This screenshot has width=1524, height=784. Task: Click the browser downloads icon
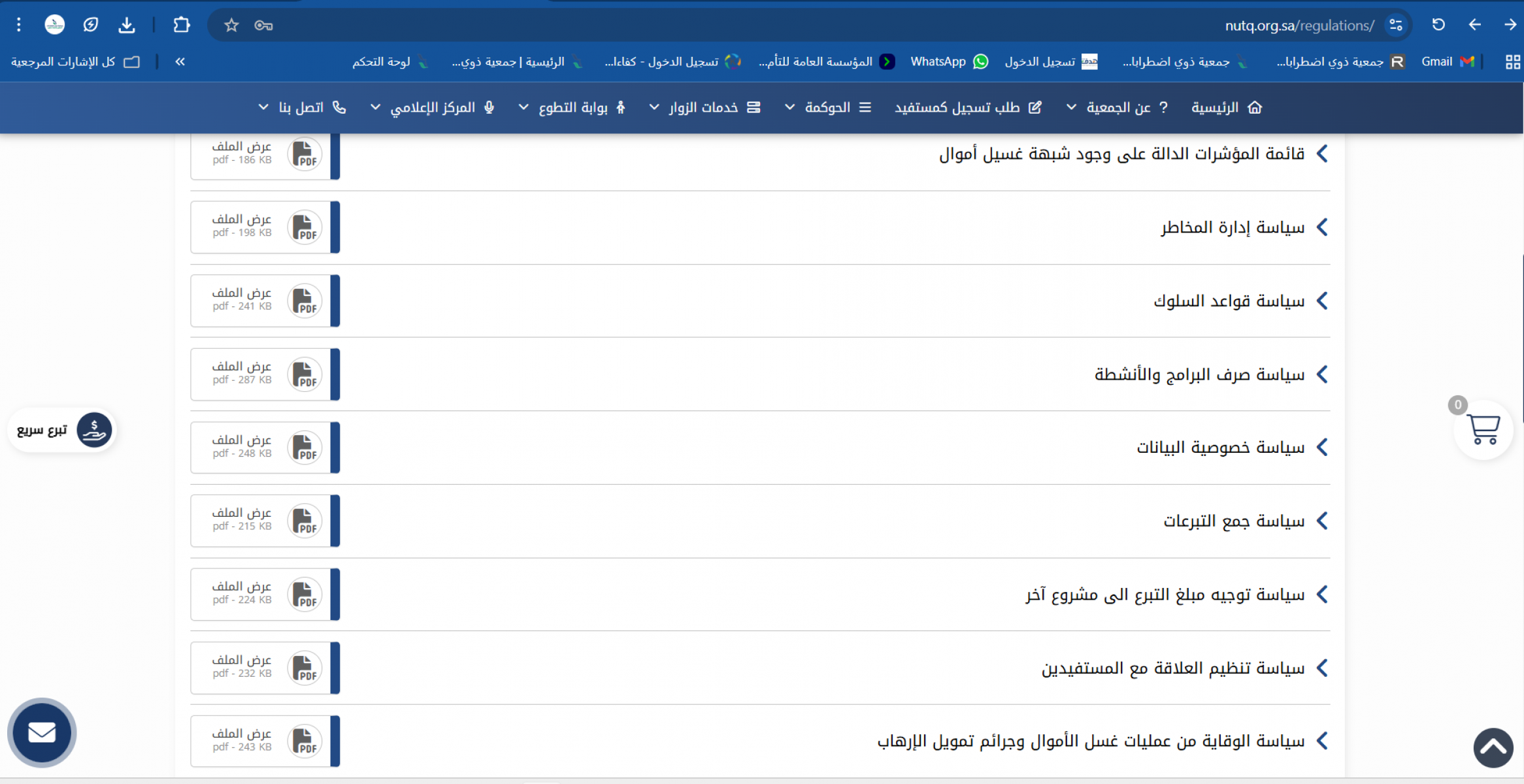pyautogui.click(x=127, y=25)
